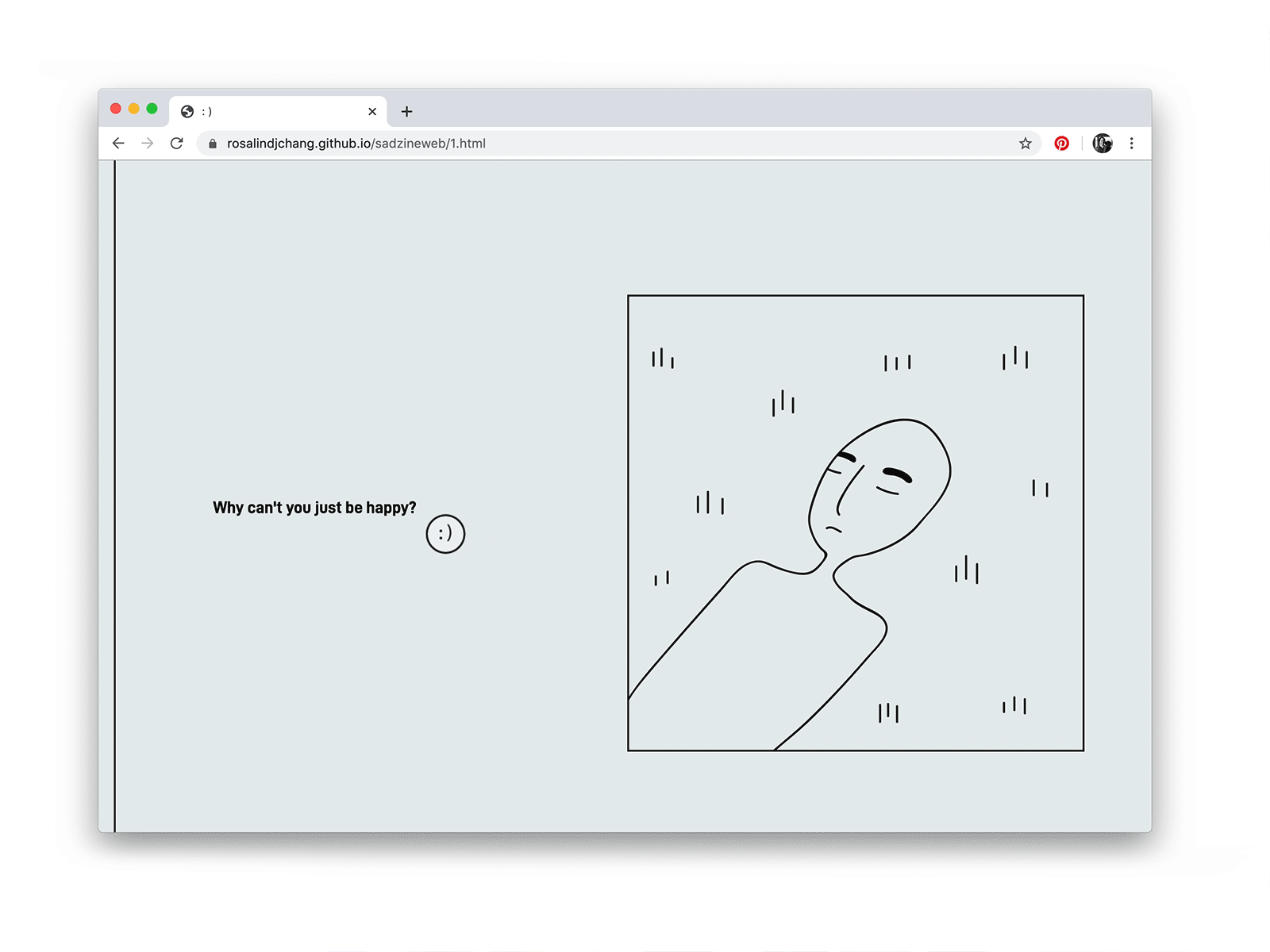Click the red close window button
Screen dimensions: 1270x952
(116, 109)
